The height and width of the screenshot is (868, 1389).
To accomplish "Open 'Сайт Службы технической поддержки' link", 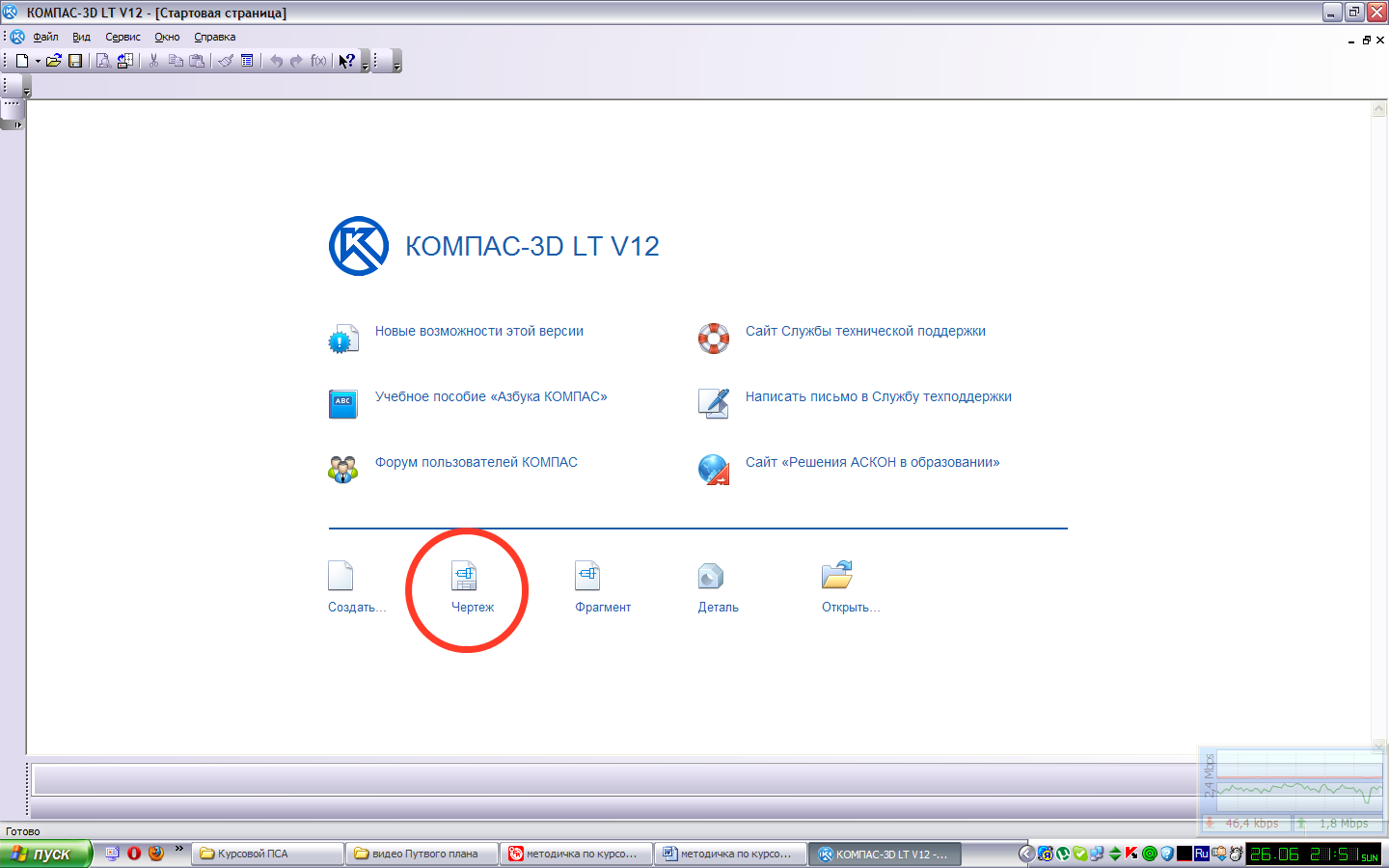I will tap(865, 331).
